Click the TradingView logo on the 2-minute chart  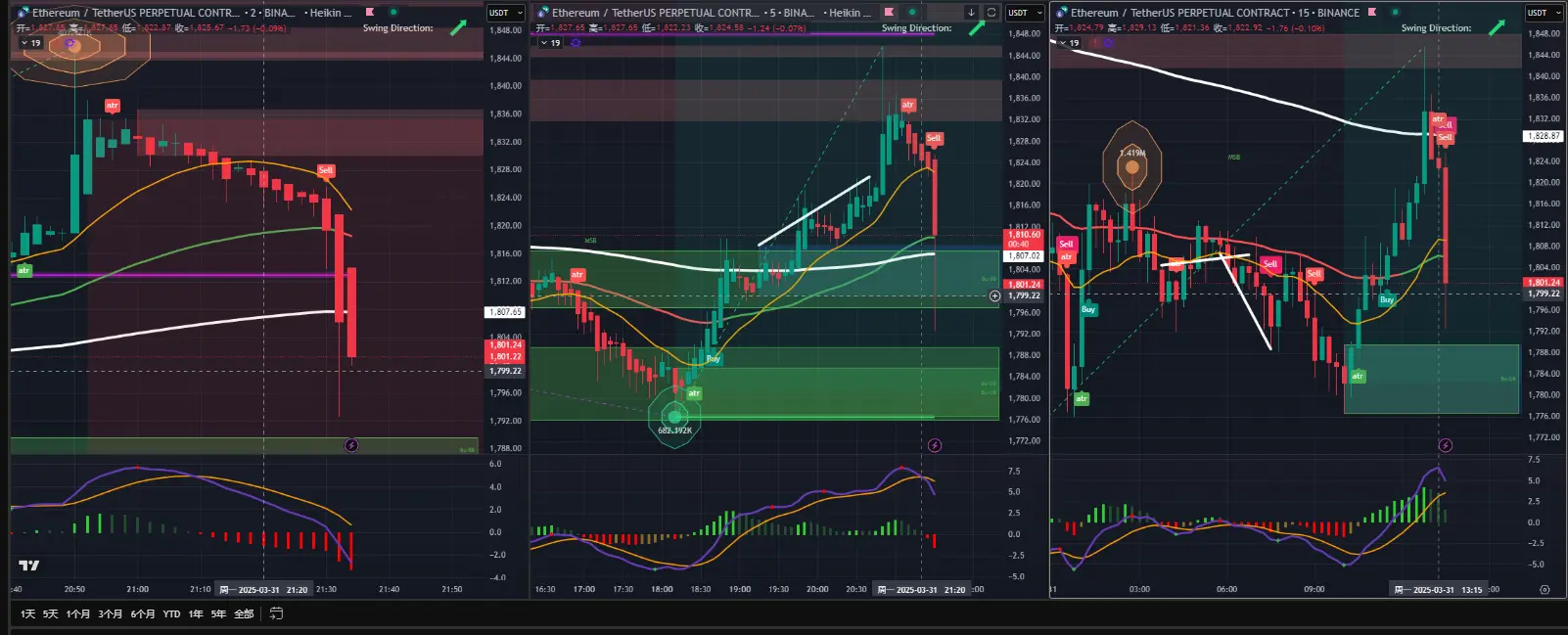[x=29, y=565]
